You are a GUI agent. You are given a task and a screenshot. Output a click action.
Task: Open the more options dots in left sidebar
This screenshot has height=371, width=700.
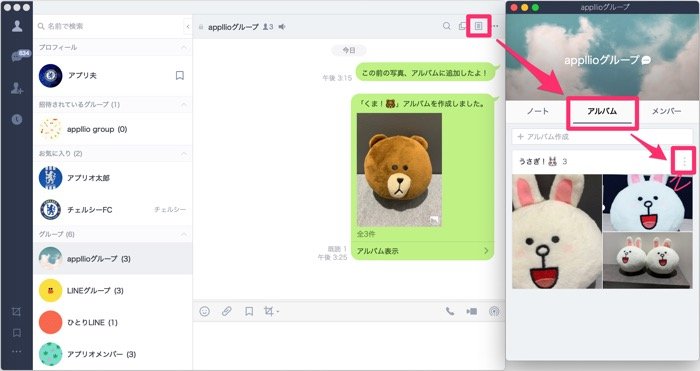click(x=17, y=351)
